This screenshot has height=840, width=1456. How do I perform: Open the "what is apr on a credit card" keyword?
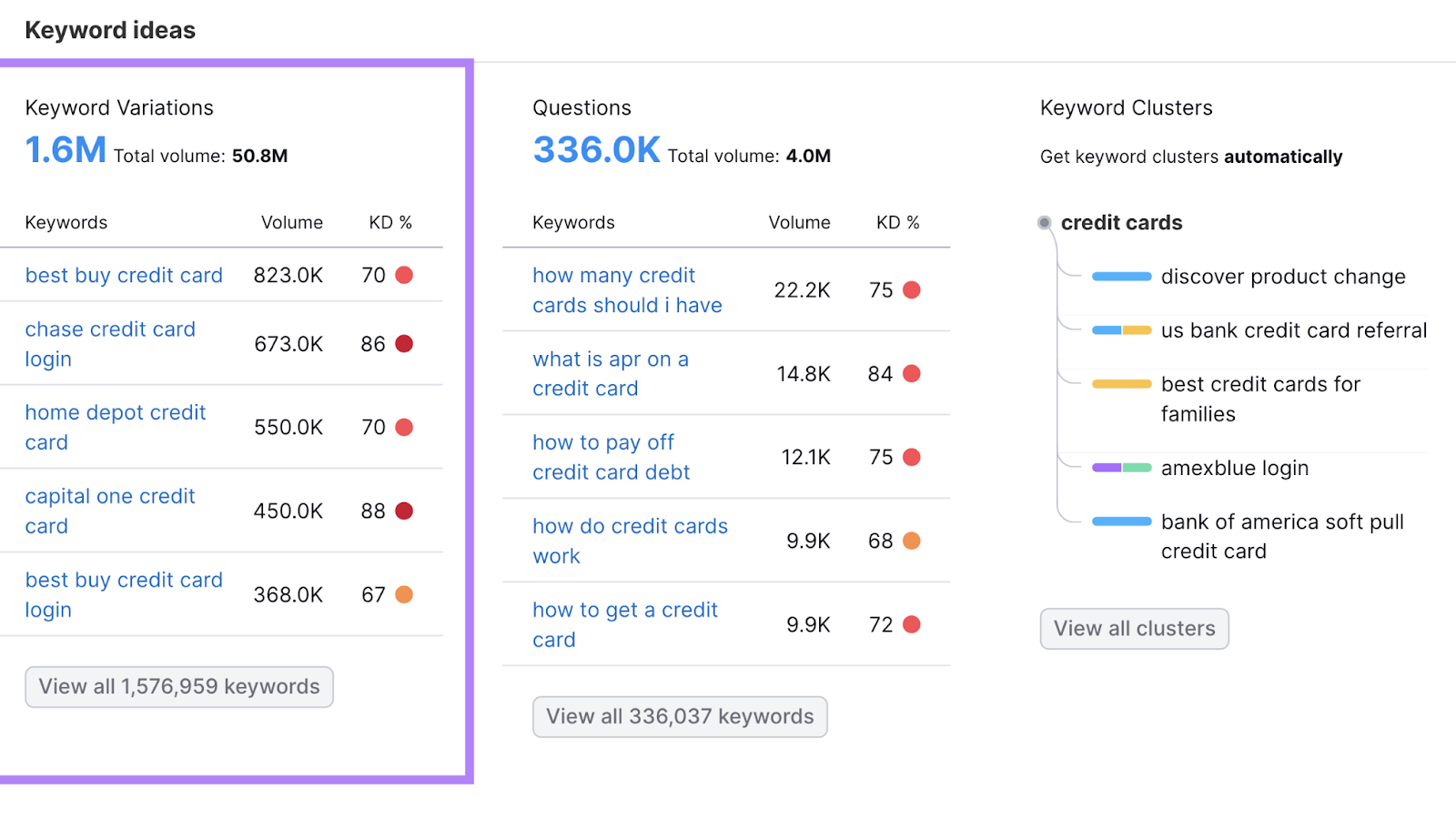(610, 373)
